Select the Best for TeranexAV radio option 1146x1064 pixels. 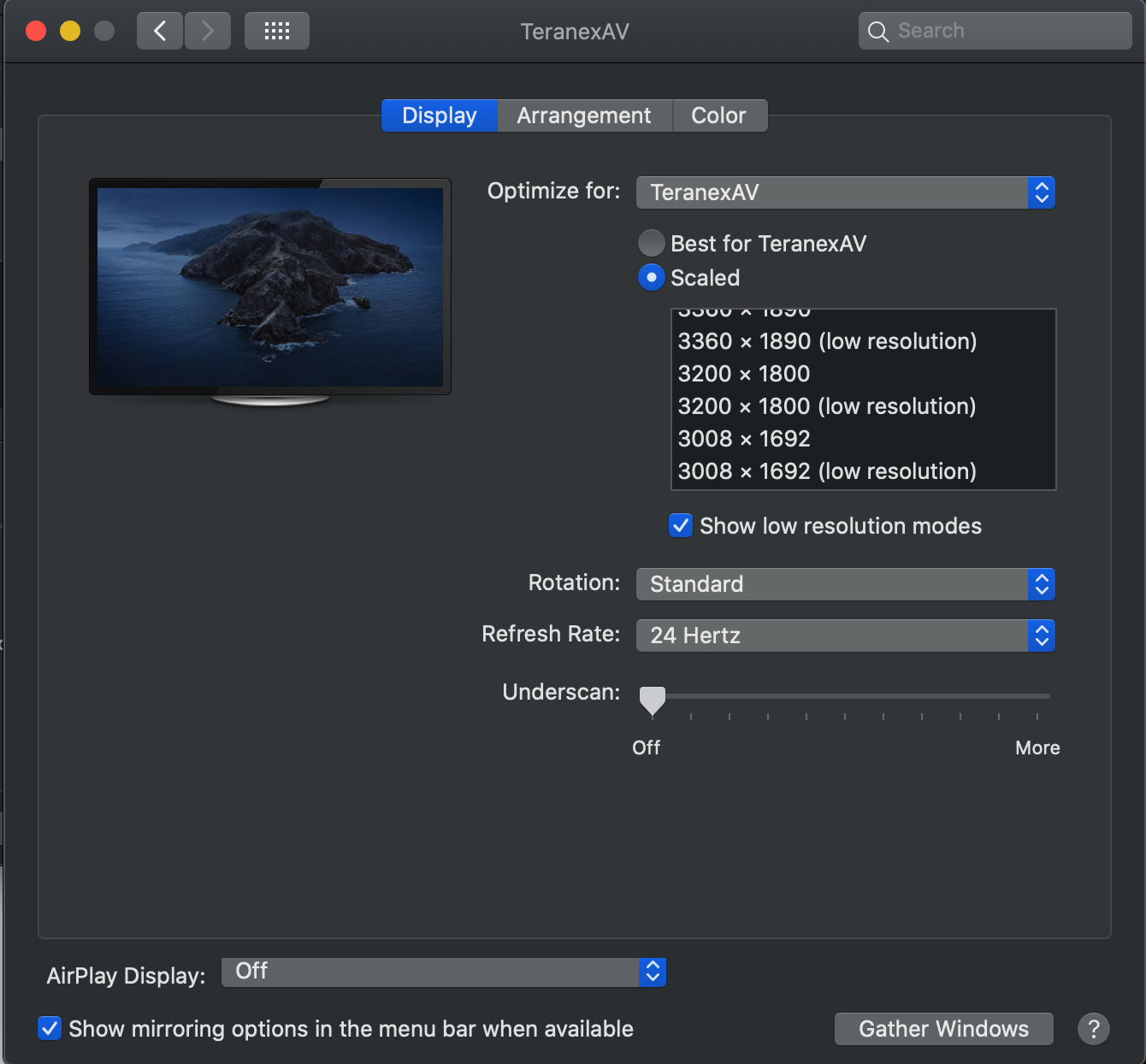[x=652, y=243]
